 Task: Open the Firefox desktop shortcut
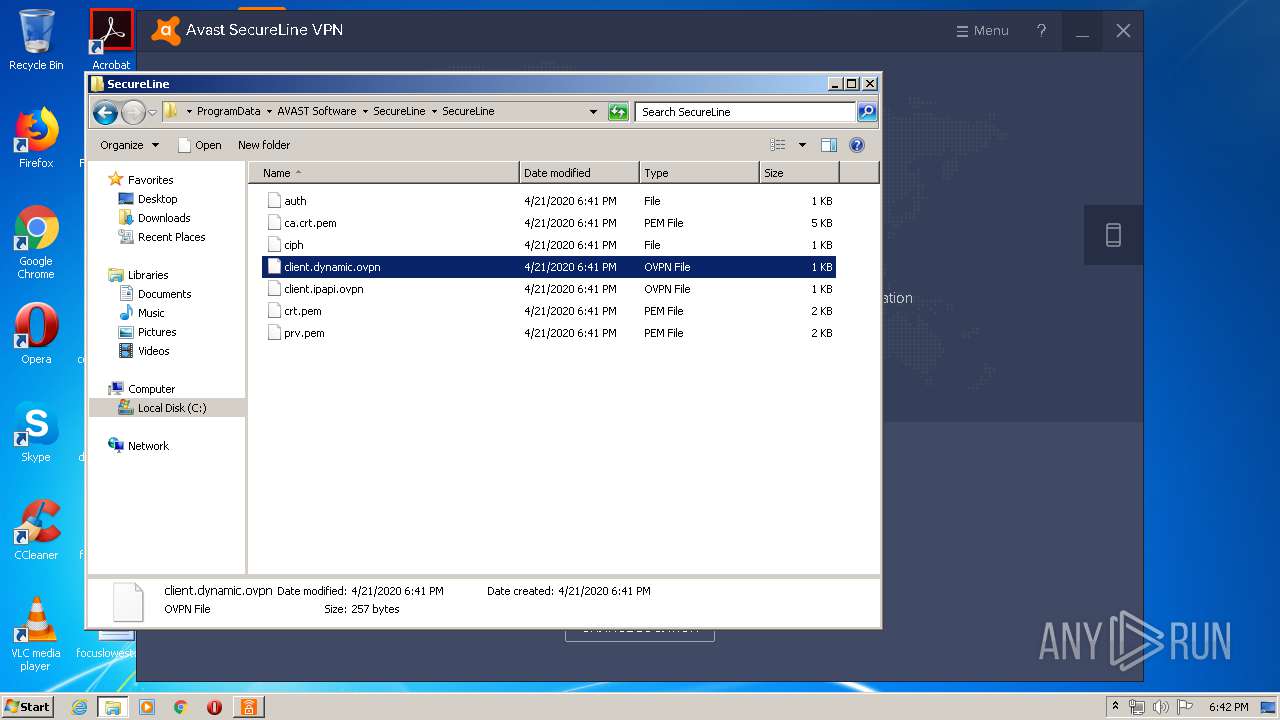(36, 138)
